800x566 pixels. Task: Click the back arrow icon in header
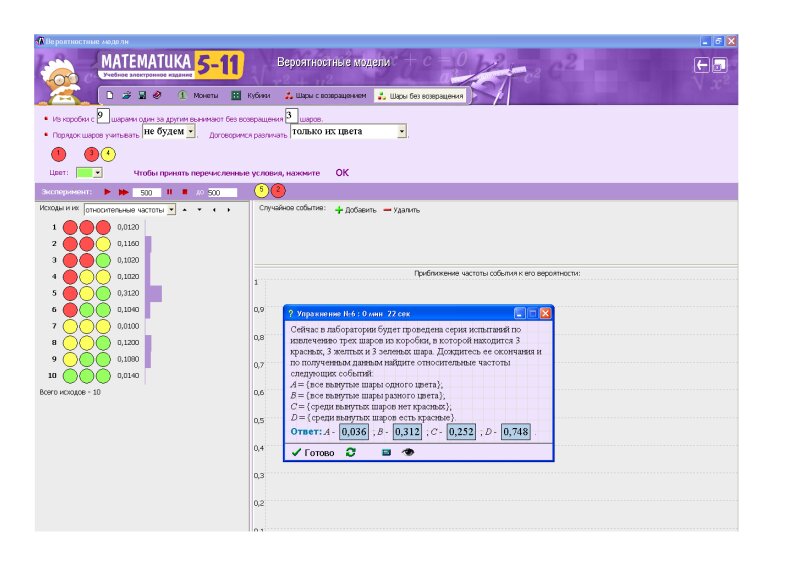702,64
